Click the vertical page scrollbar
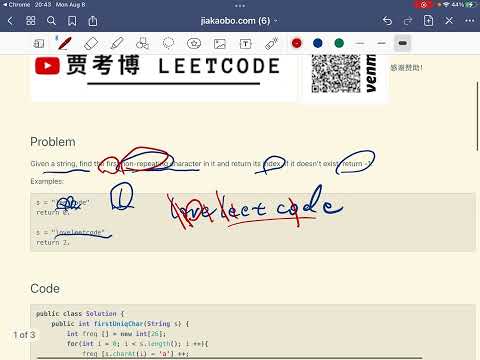 pyautogui.click(x=478, y=116)
